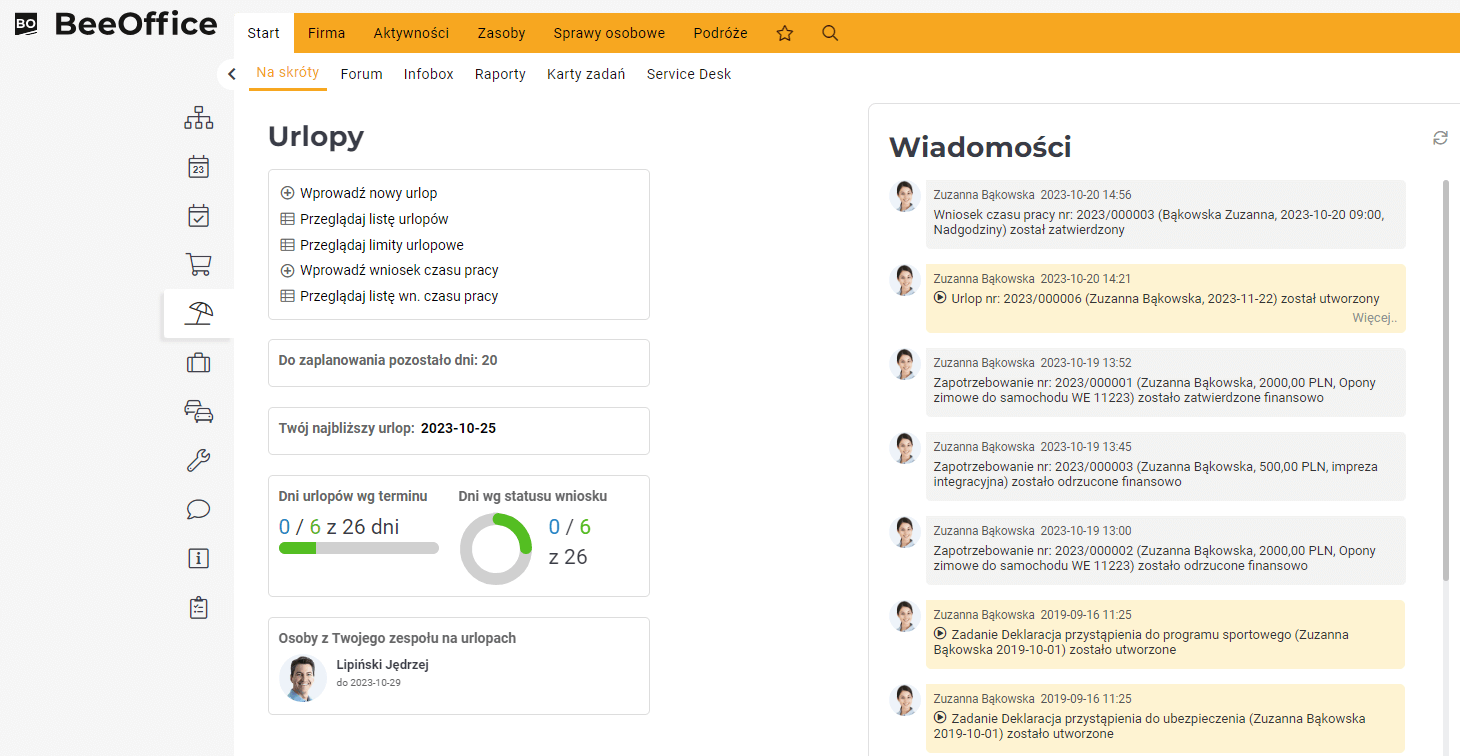Open the shopping cart sidebar icon
Viewport: 1460px width, 756px height.
[199, 265]
